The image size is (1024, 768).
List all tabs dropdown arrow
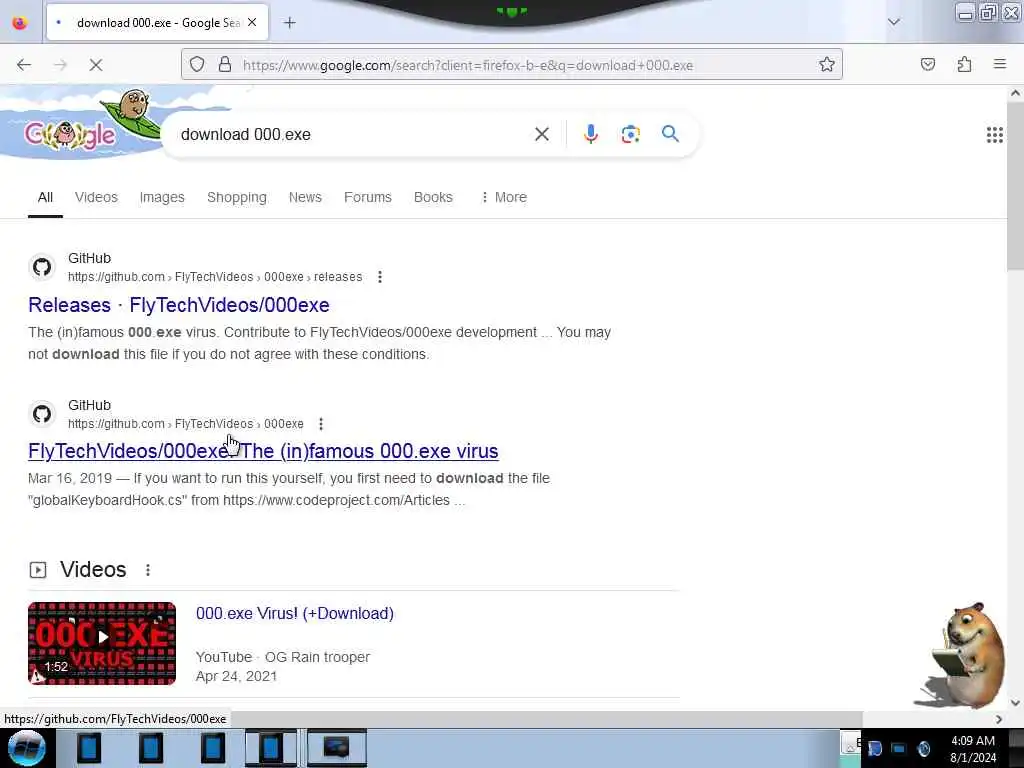click(894, 22)
